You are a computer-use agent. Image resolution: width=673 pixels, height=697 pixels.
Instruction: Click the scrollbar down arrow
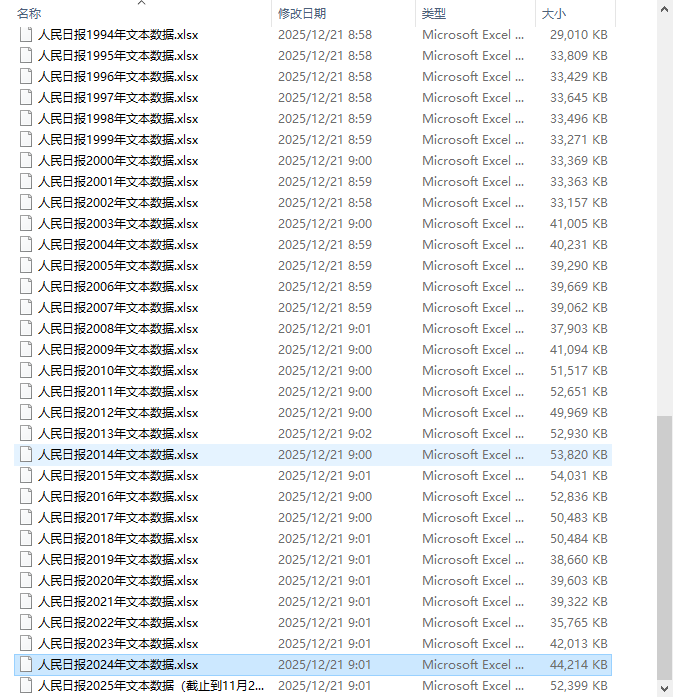coord(665,689)
